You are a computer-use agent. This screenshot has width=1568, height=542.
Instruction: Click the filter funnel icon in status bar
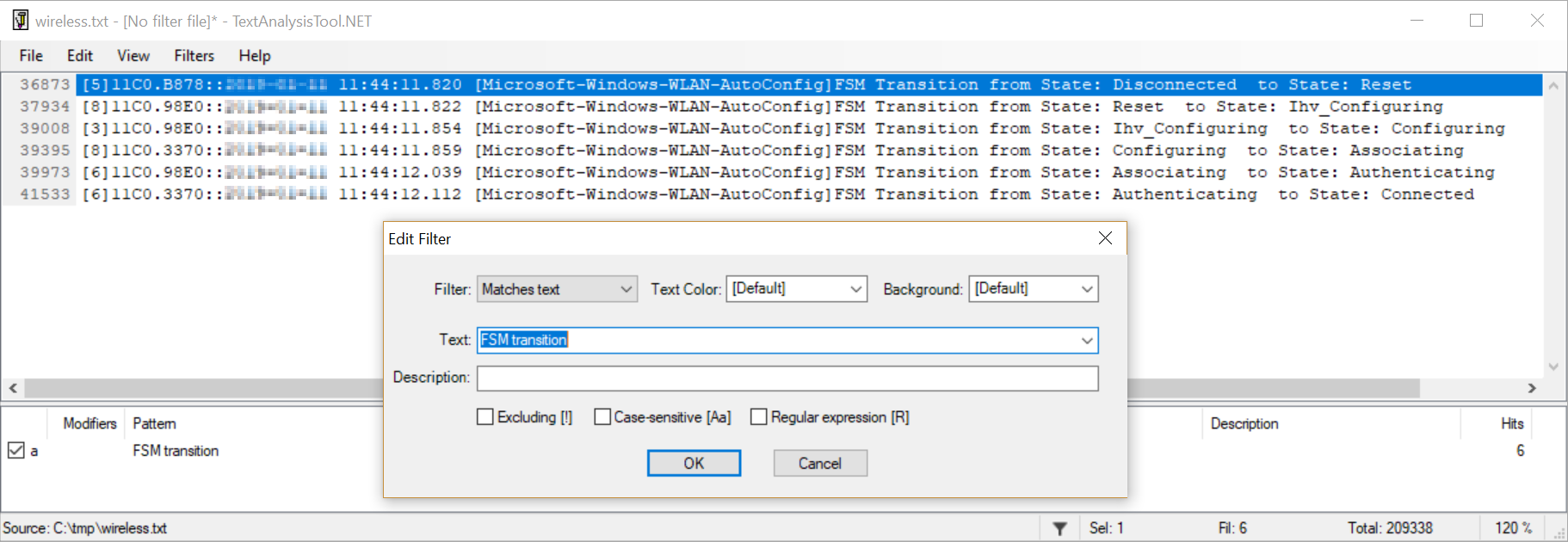click(1060, 528)
